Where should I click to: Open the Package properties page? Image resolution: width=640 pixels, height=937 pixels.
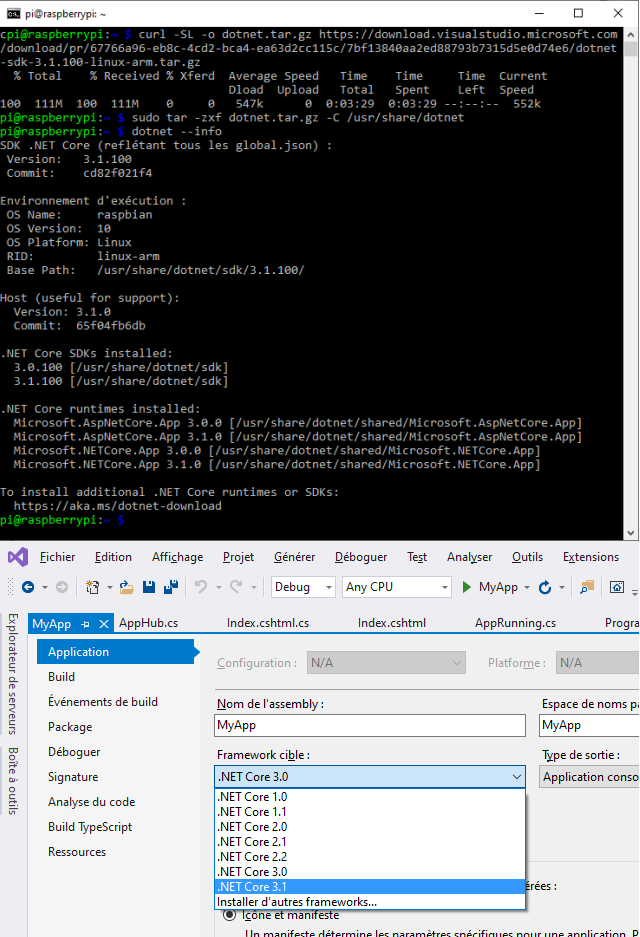[70, 727]
